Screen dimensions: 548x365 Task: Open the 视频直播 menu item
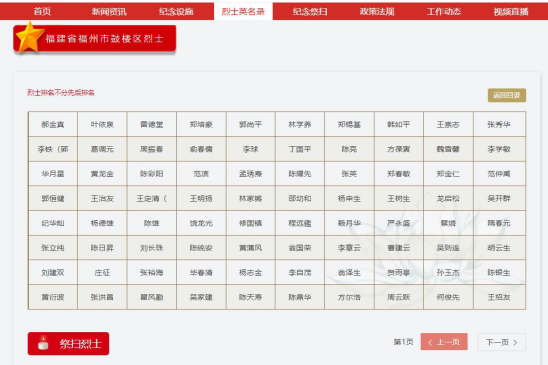511,11
